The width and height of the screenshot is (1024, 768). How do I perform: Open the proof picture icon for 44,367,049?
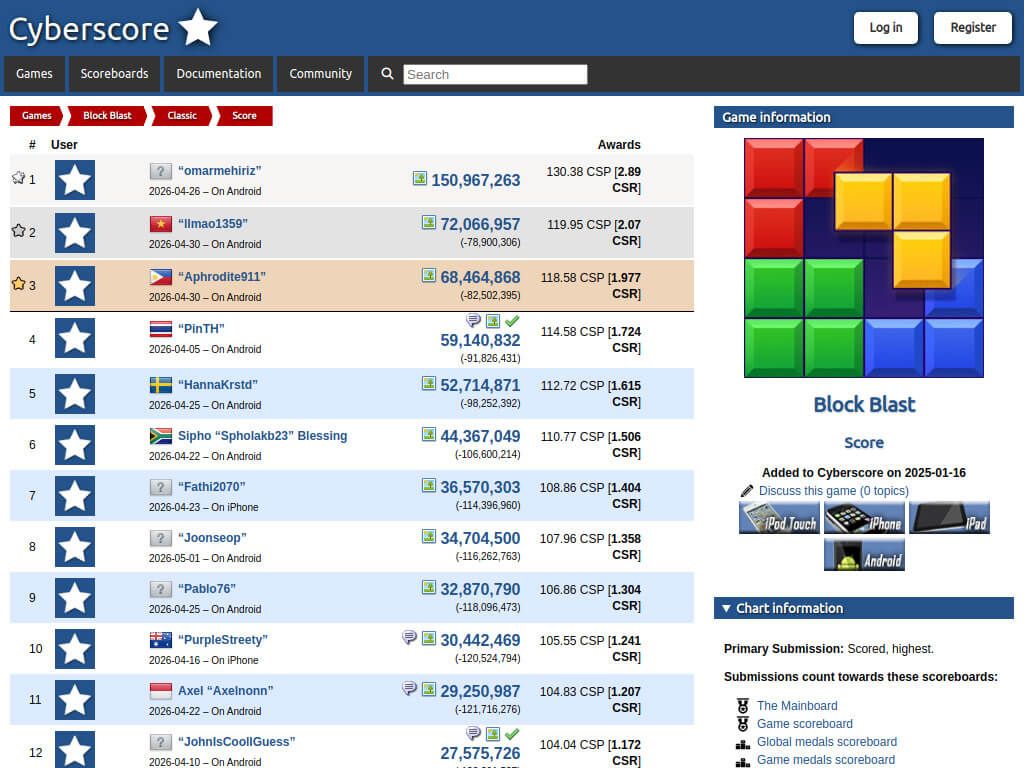click(429, 434)
